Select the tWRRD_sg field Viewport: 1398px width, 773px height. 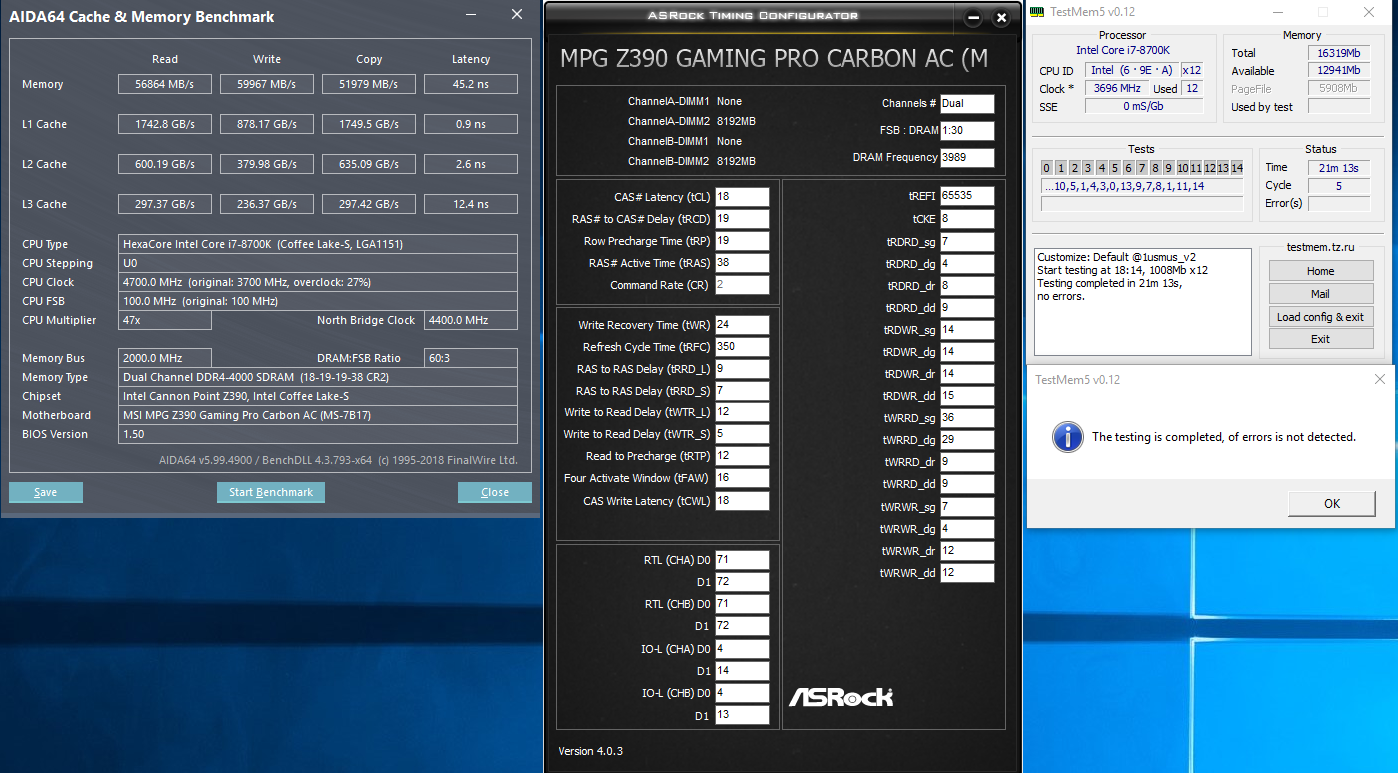[x=967, y=418]
